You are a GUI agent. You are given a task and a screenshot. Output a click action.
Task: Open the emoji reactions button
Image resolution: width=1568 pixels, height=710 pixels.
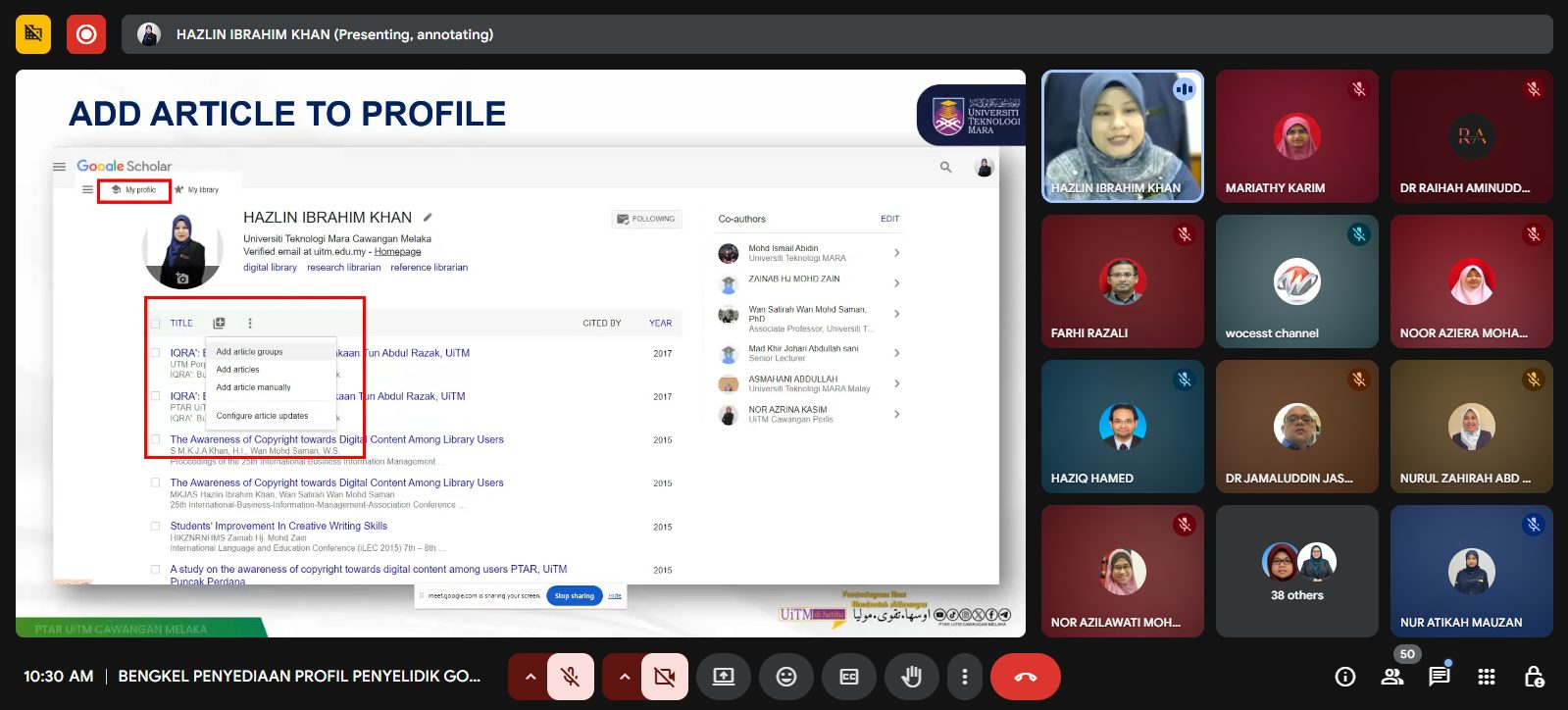[x=785, y=677]
